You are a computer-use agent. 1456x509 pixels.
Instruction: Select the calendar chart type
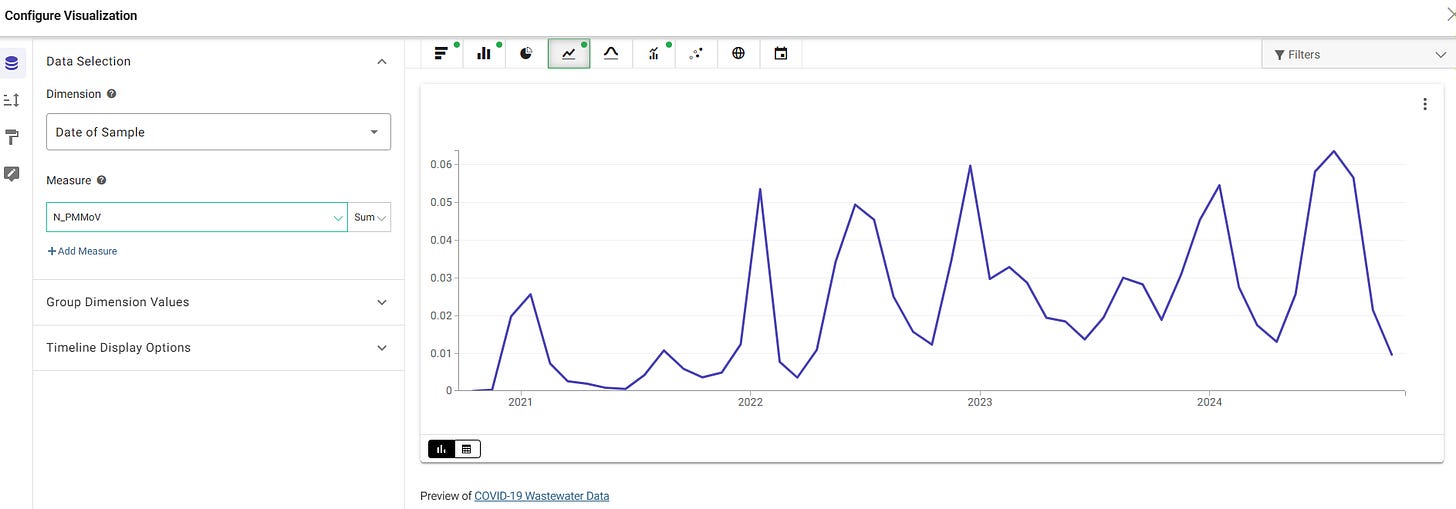pyautogui.click(x=781, y=54)
